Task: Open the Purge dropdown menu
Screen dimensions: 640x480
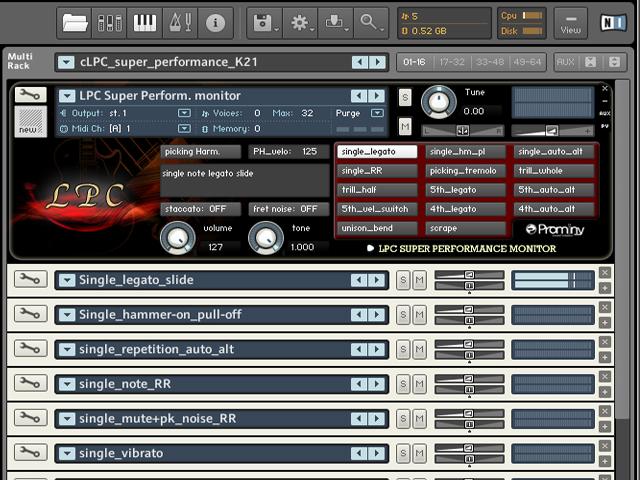Action: (x=377, y=113)
